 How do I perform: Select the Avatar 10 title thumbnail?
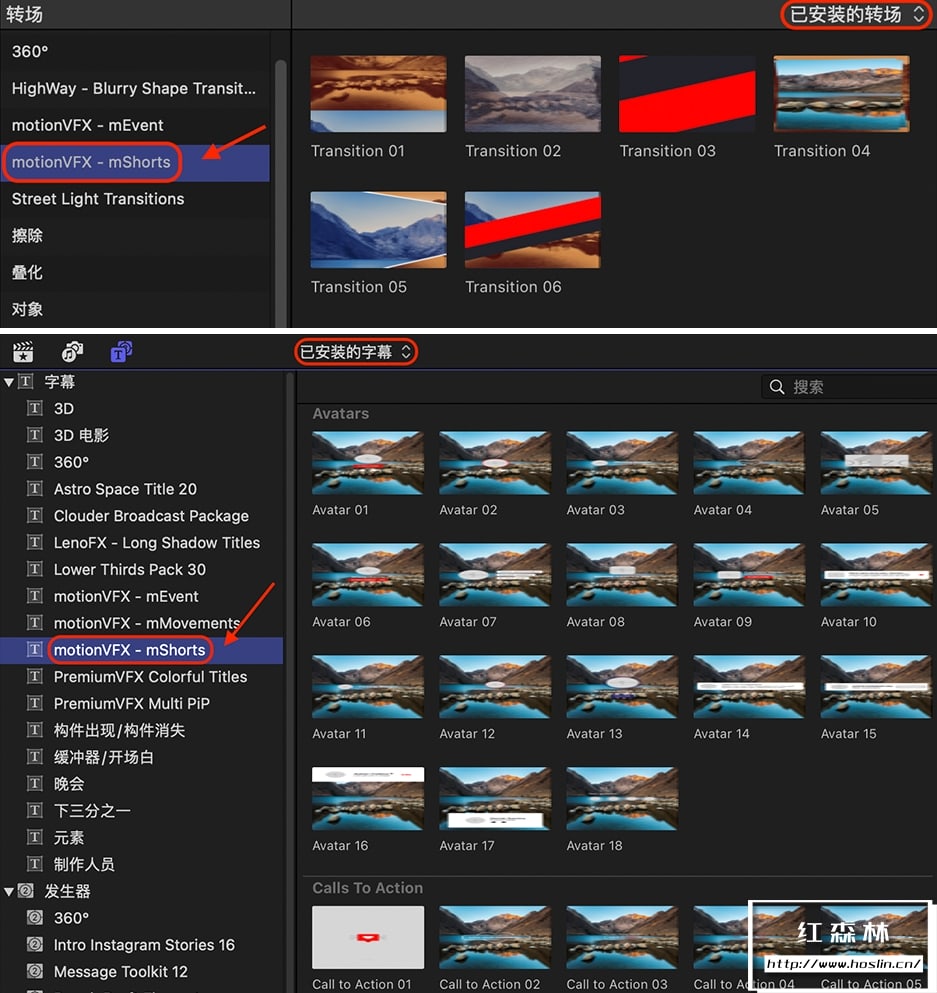876,575
